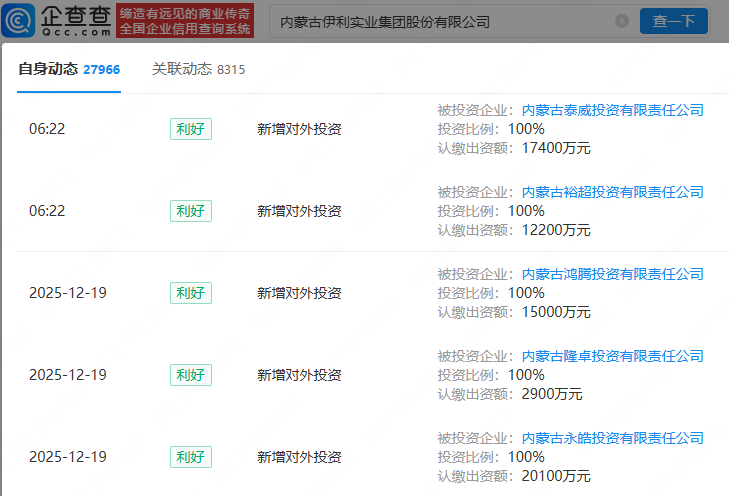Click the 利好 tag in the 永皓 row
The image size is (729, 496).
[x=190, y=457]
